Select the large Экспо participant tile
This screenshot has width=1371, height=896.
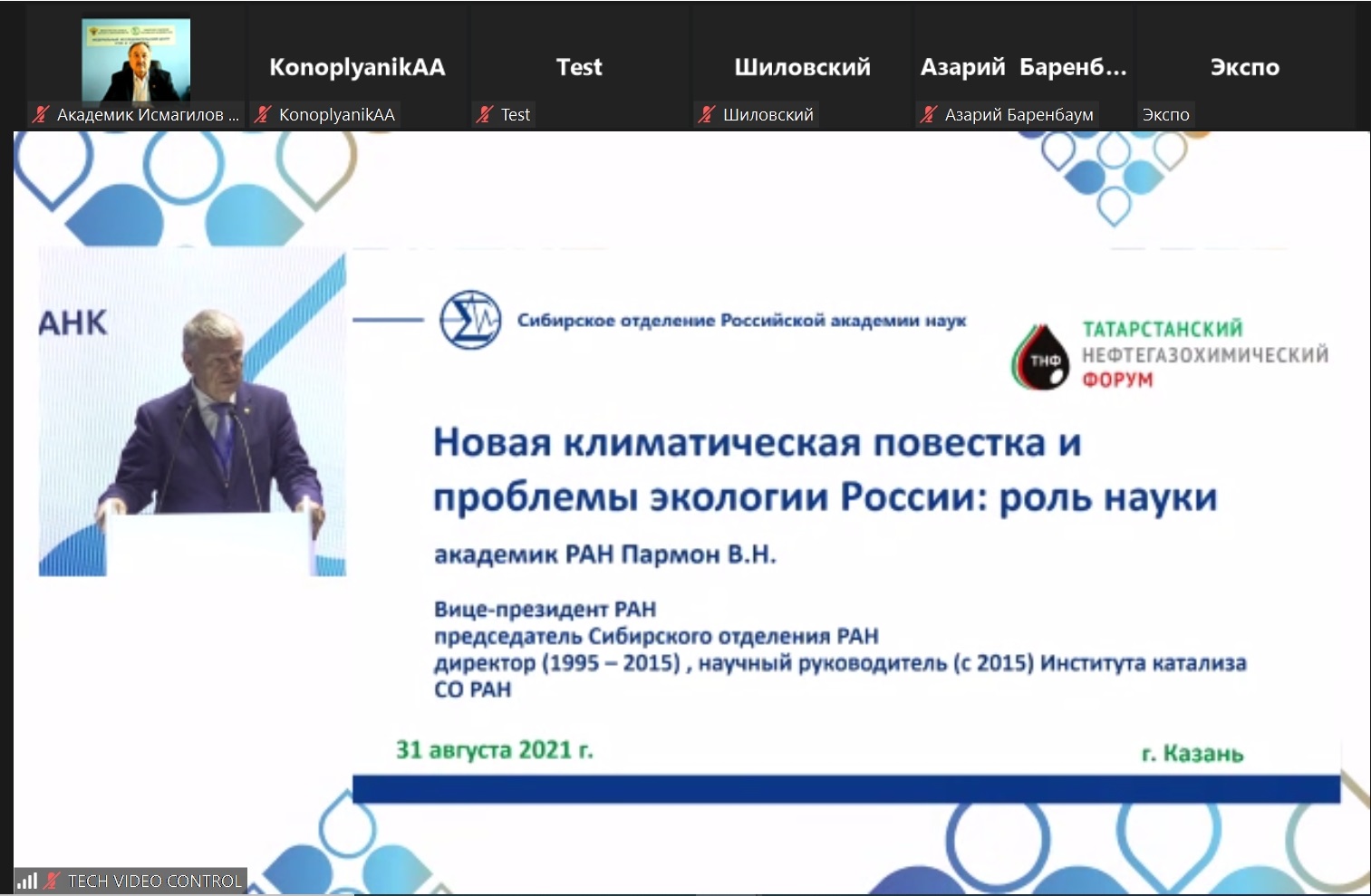pos(1245,67)
